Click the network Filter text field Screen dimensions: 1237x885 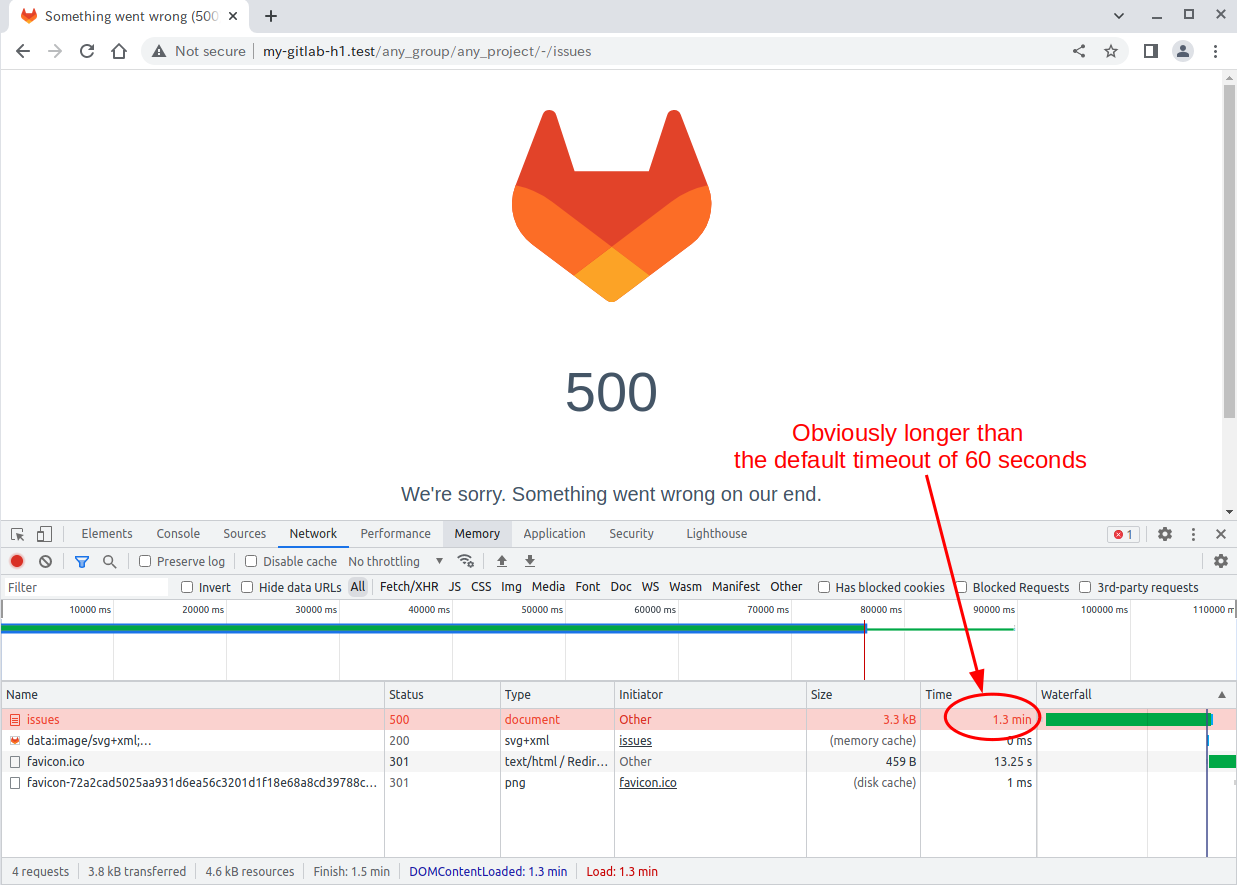pyautogui.click(x=85, y=587)
